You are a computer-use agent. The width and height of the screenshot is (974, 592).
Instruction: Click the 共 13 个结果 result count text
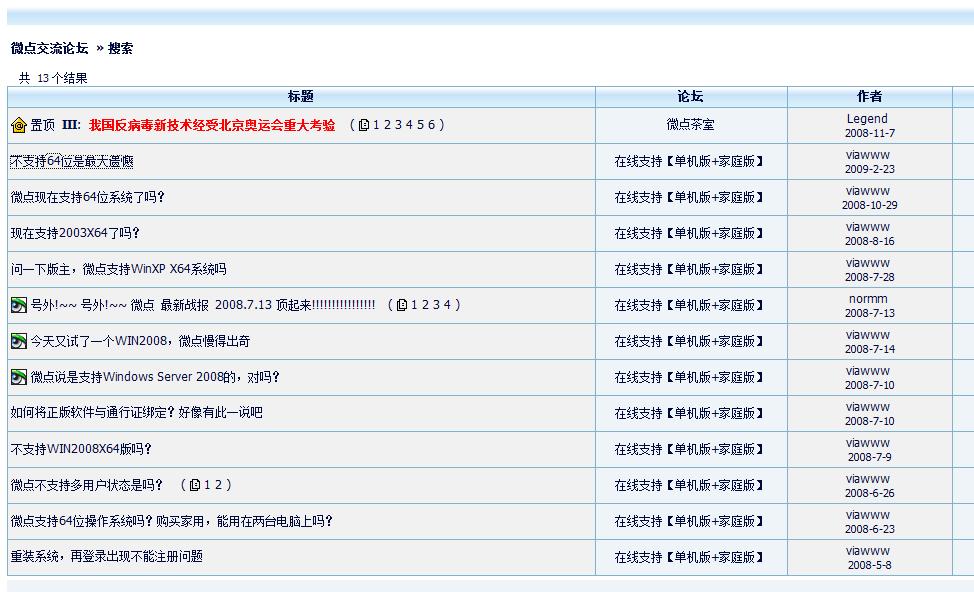pos(53,78)
